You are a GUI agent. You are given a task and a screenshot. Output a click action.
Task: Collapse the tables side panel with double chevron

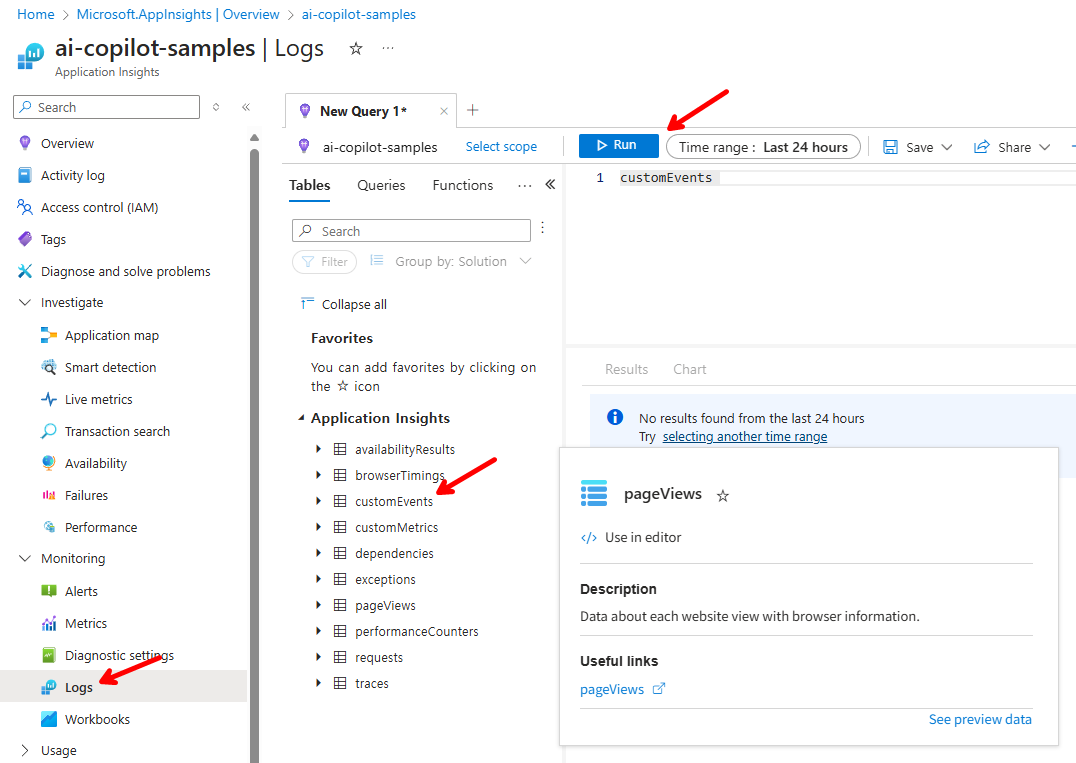pyautogui.click(x=550, y=185)
